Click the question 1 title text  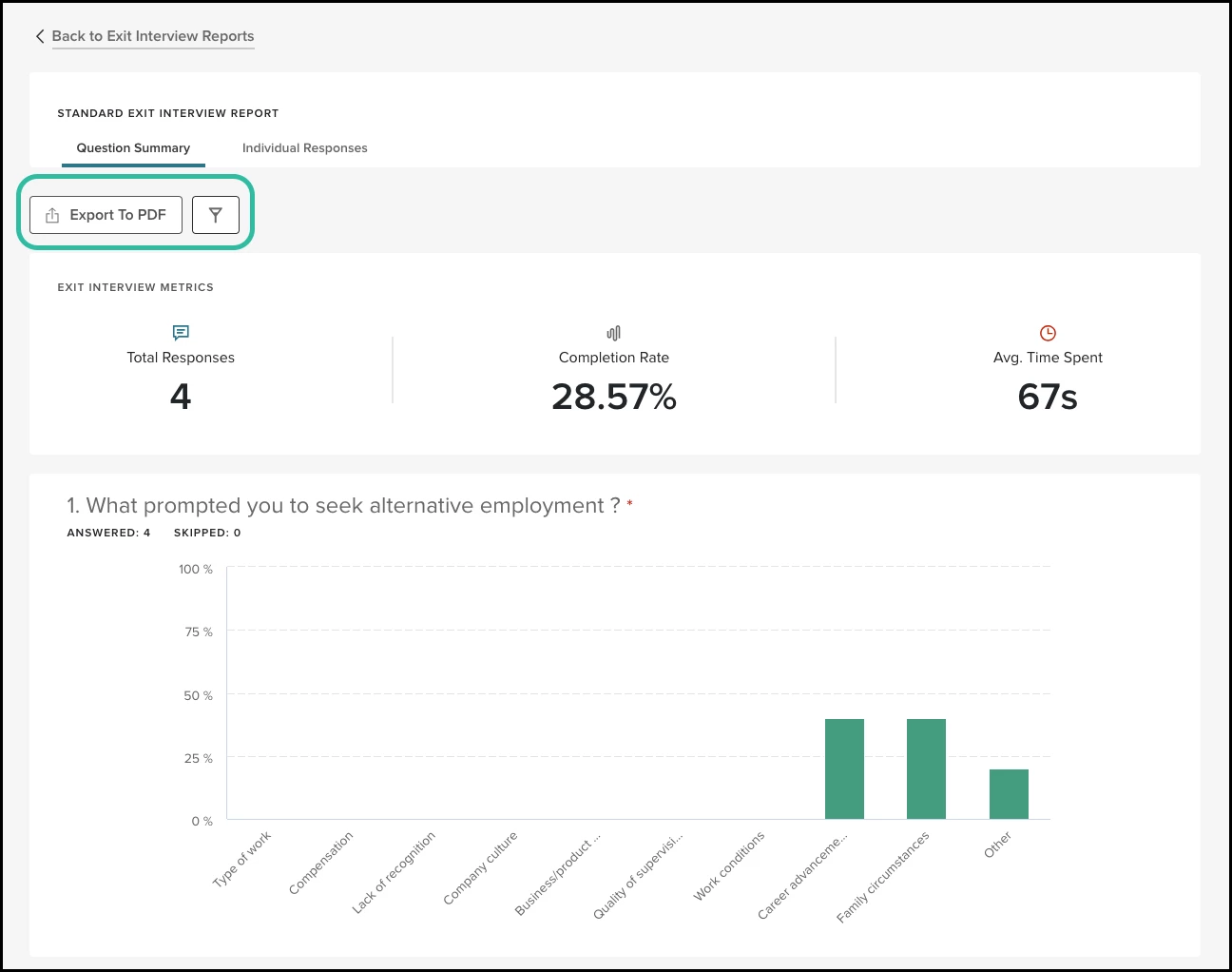tap(343, 506)
